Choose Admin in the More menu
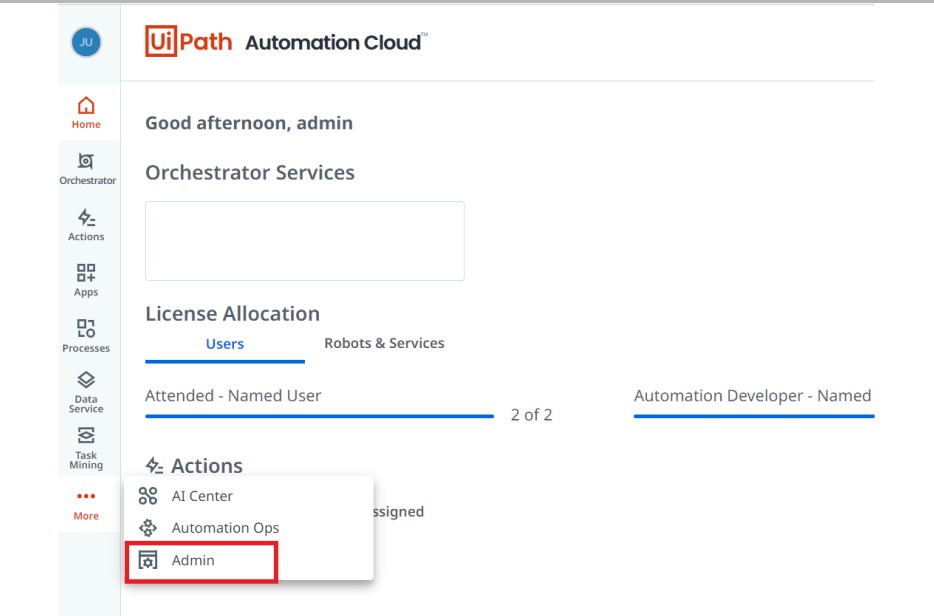The width and height of the screenshot is (934, 616). [x=249, y=560]
